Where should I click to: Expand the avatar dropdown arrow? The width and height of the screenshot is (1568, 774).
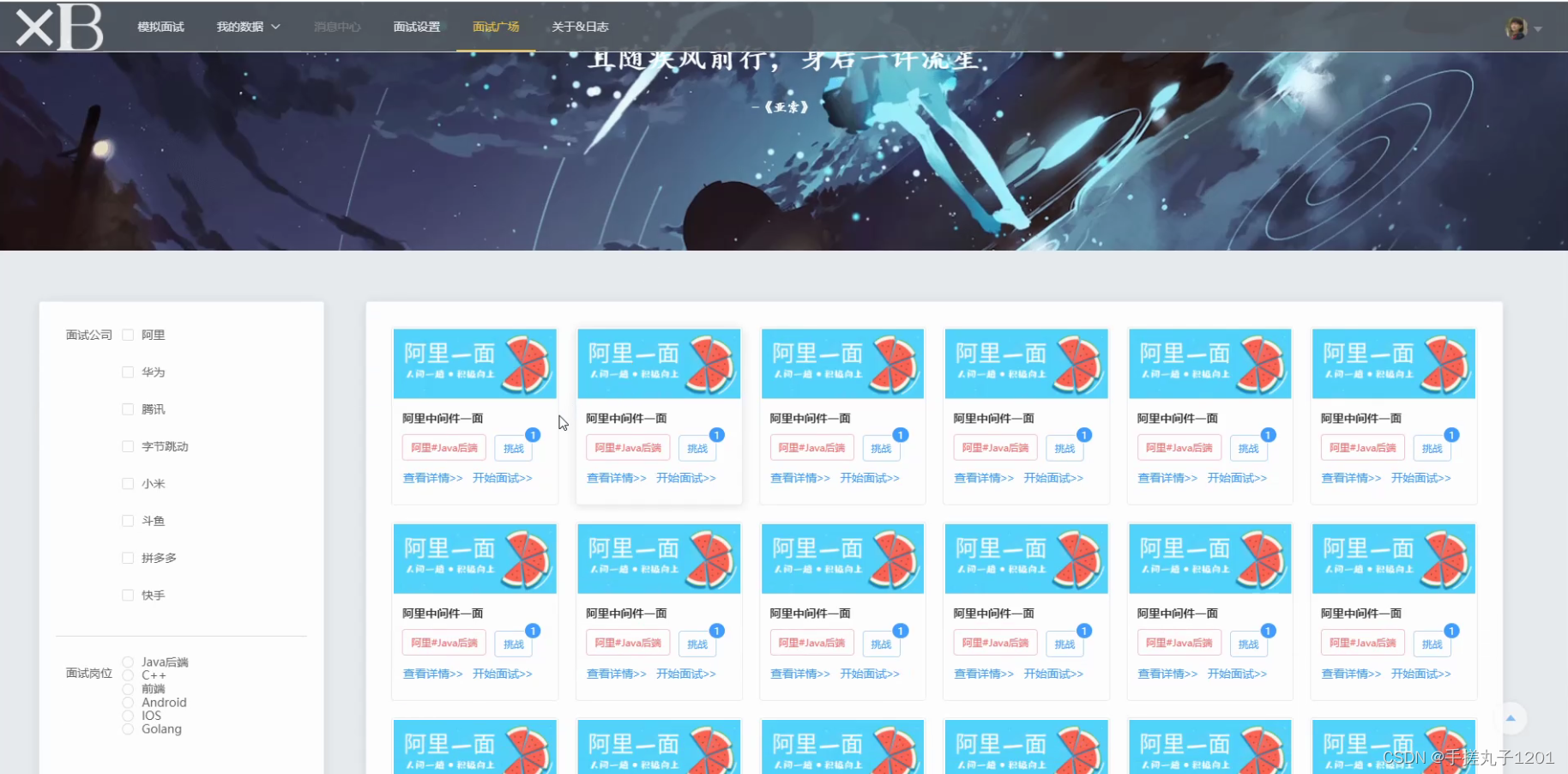[1538, 29]
